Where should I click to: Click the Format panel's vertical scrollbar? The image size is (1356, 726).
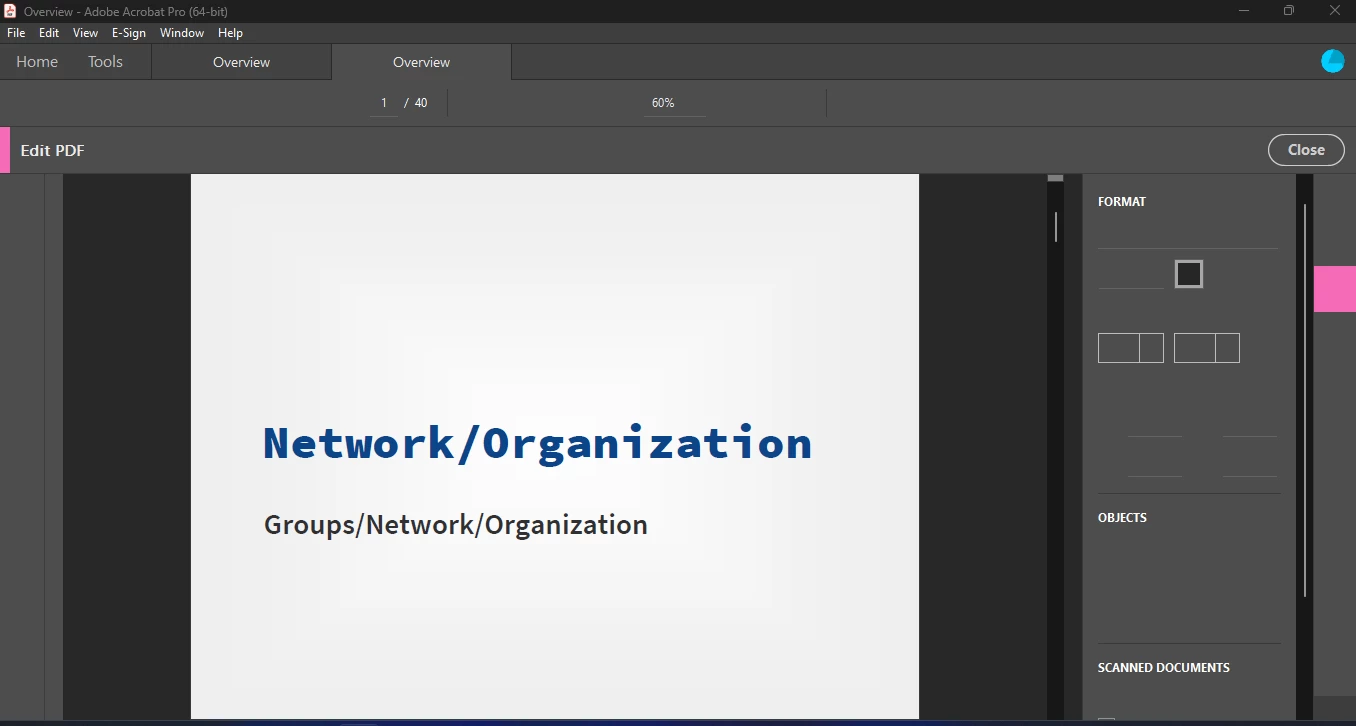point(1305,400)
